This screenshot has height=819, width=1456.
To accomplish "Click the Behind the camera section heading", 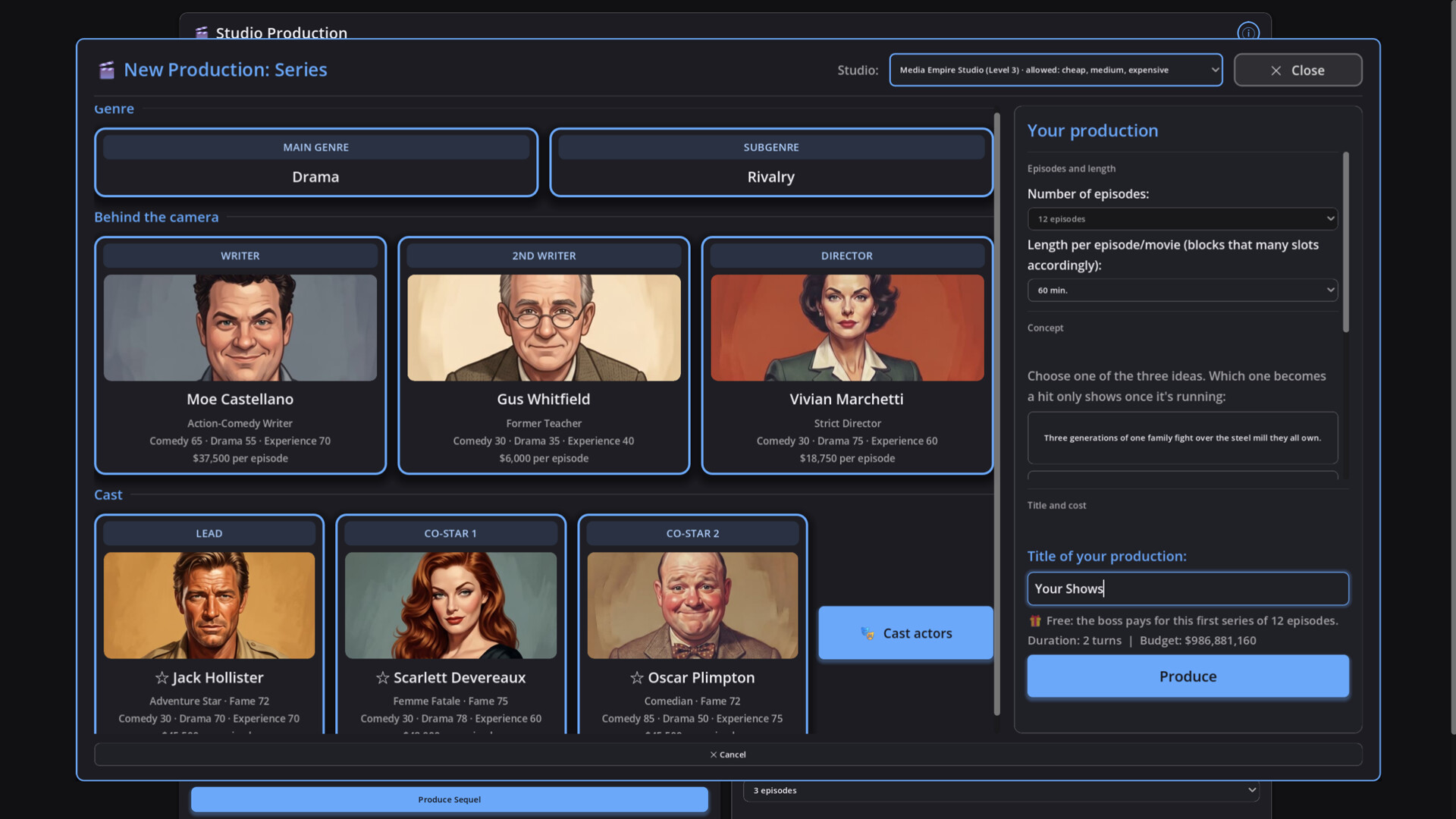I will pos(156,217).
